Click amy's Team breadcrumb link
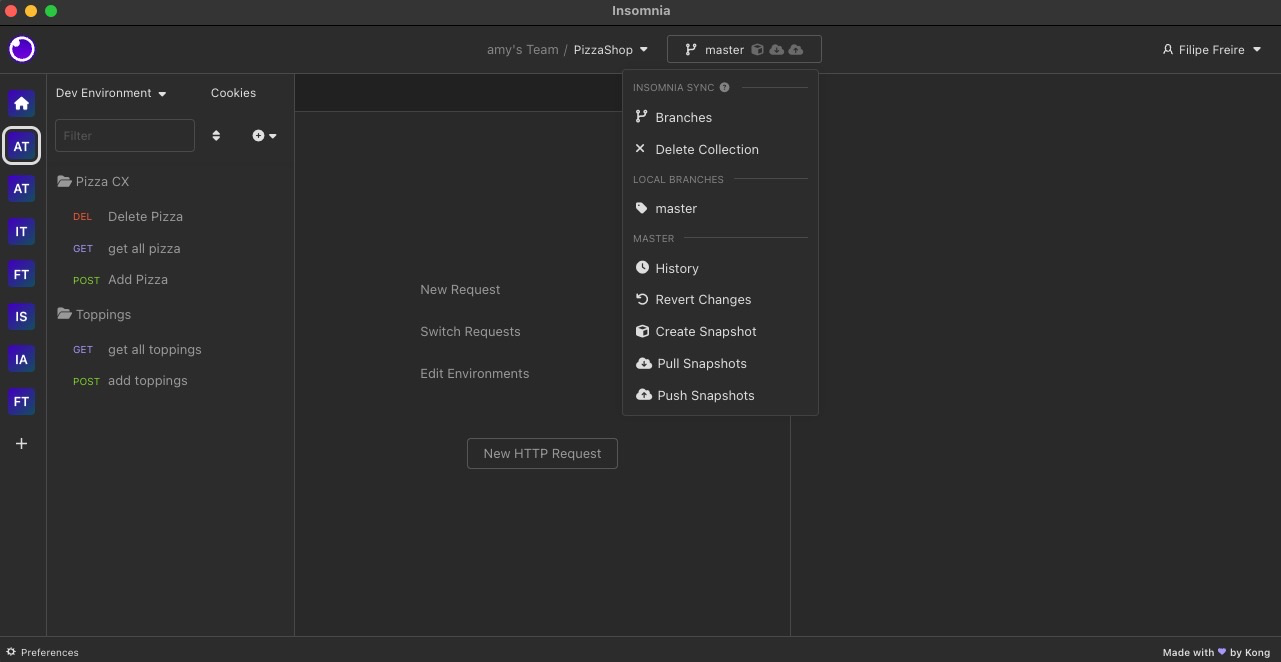Image resolution: width=1281 pixels, height=662 pixels. 522,49
